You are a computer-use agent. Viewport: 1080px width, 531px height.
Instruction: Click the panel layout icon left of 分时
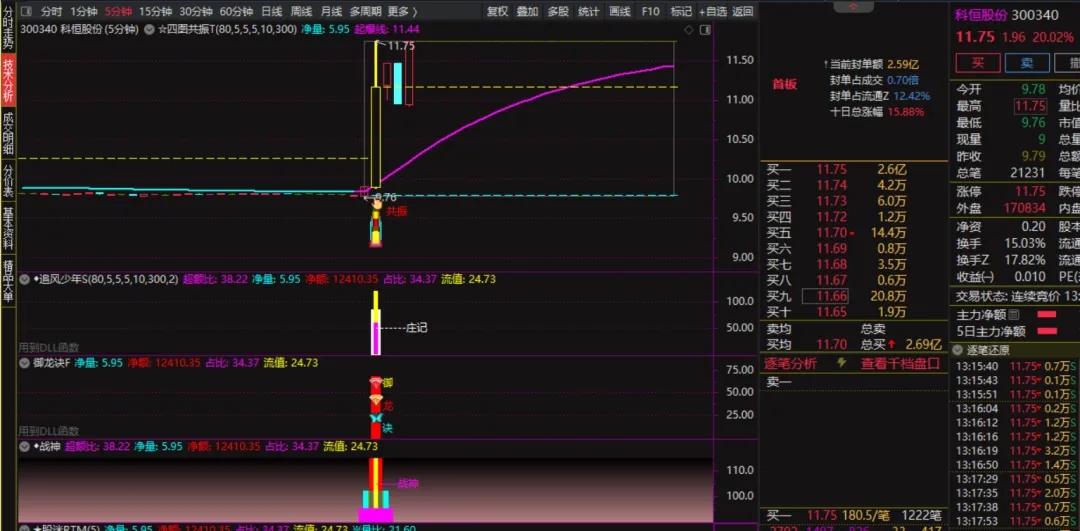[x=26, y=11]
